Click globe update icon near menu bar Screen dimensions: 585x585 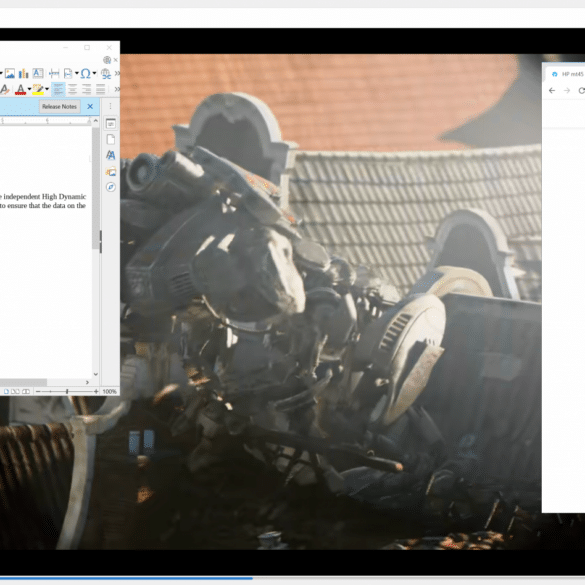(107, 60)
